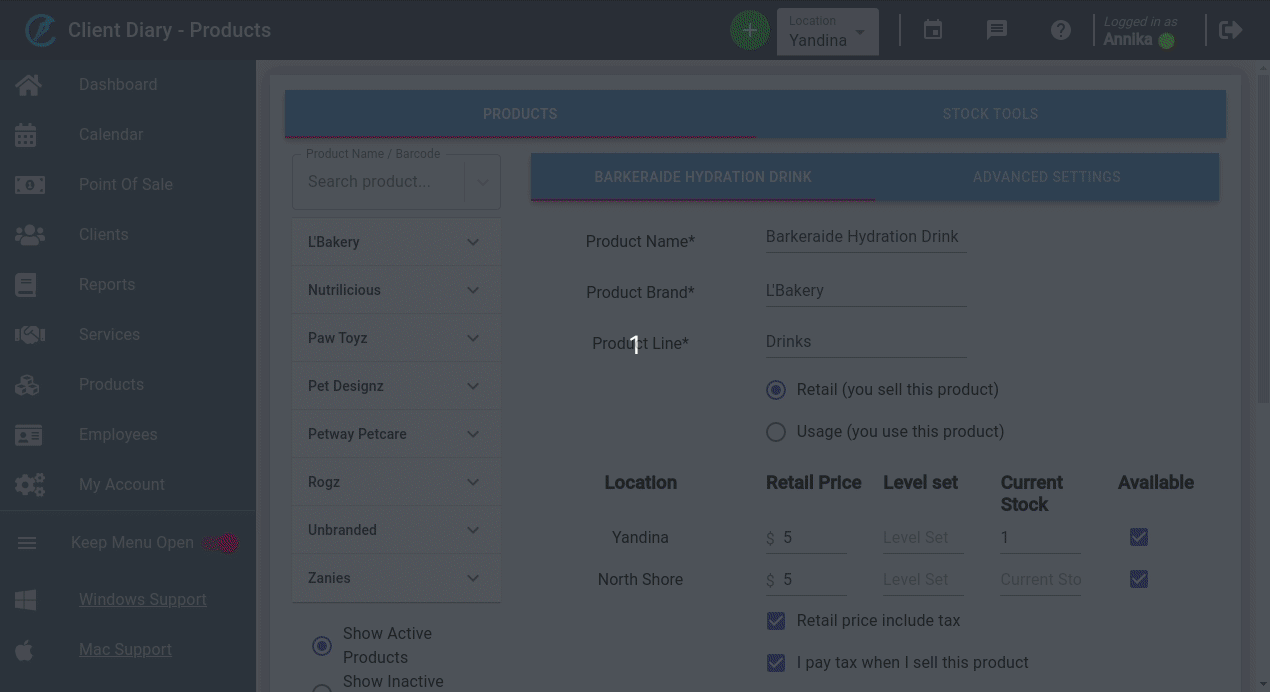Switch to the Products tab

pyautogui.click(x=520, y=114)
